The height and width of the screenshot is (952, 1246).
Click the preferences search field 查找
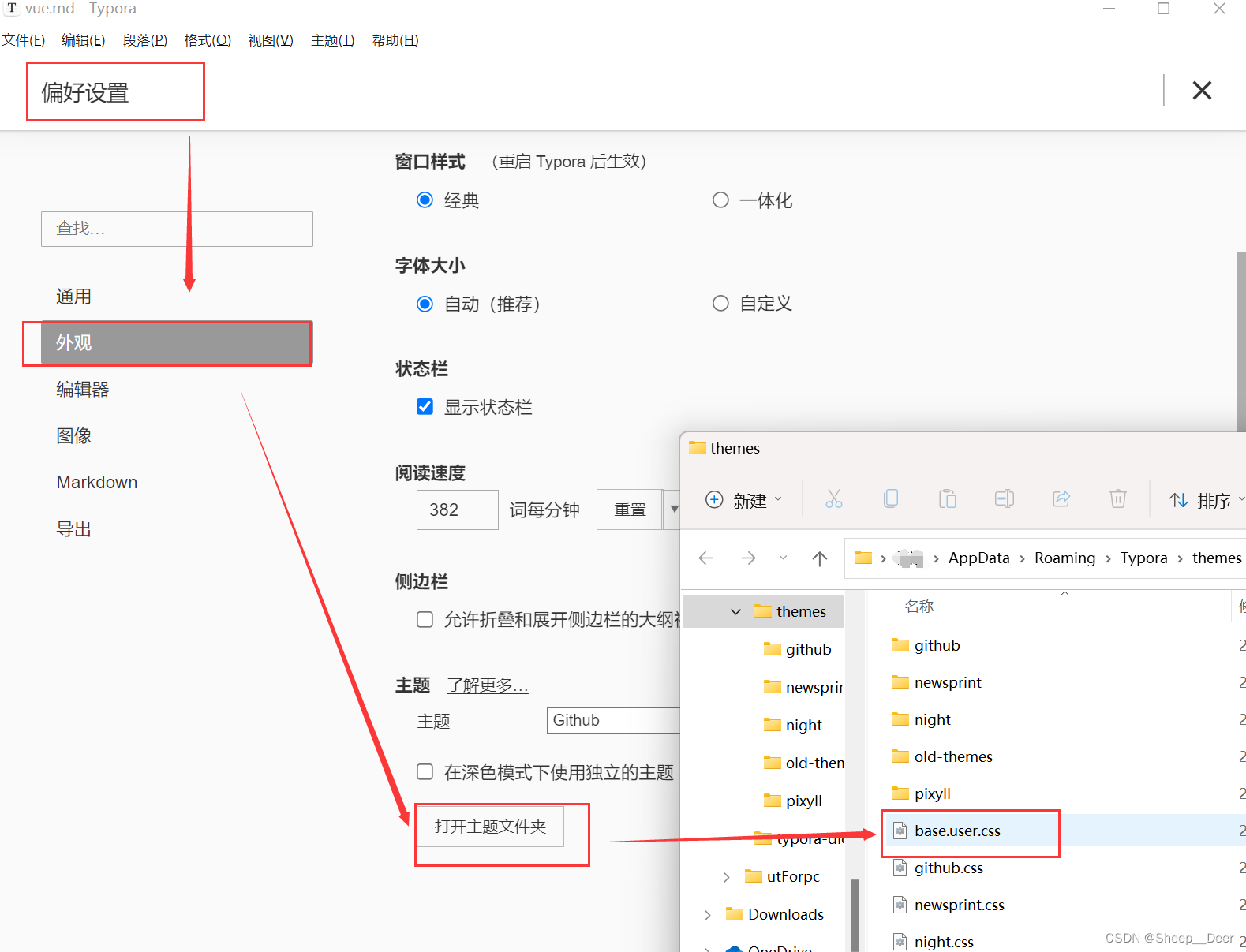coord(177,229)
